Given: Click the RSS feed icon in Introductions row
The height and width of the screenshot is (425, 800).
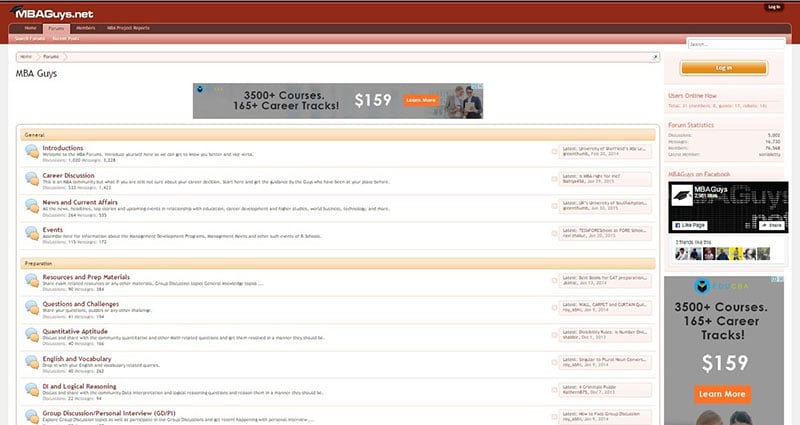Looking at the screenshot, I should click(554, 152).
